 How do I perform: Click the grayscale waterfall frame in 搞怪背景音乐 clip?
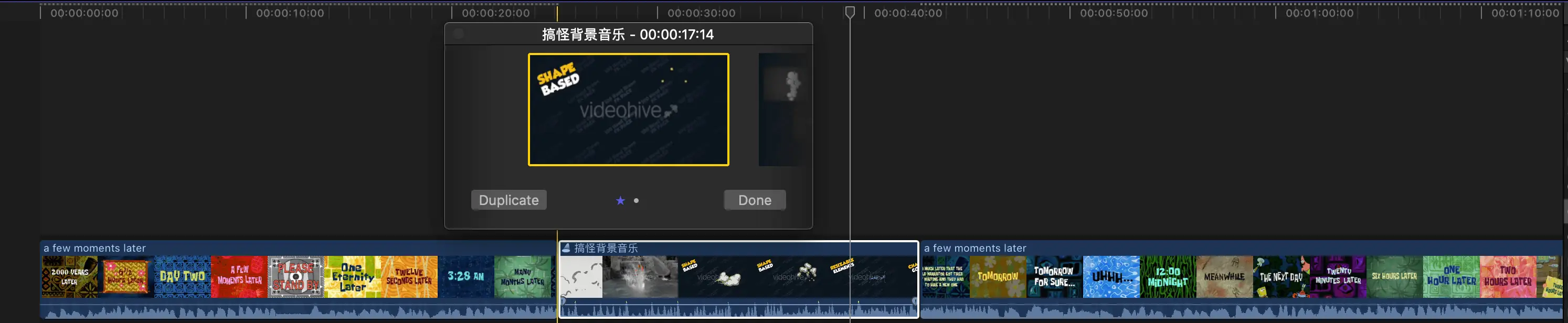(640, 277)
